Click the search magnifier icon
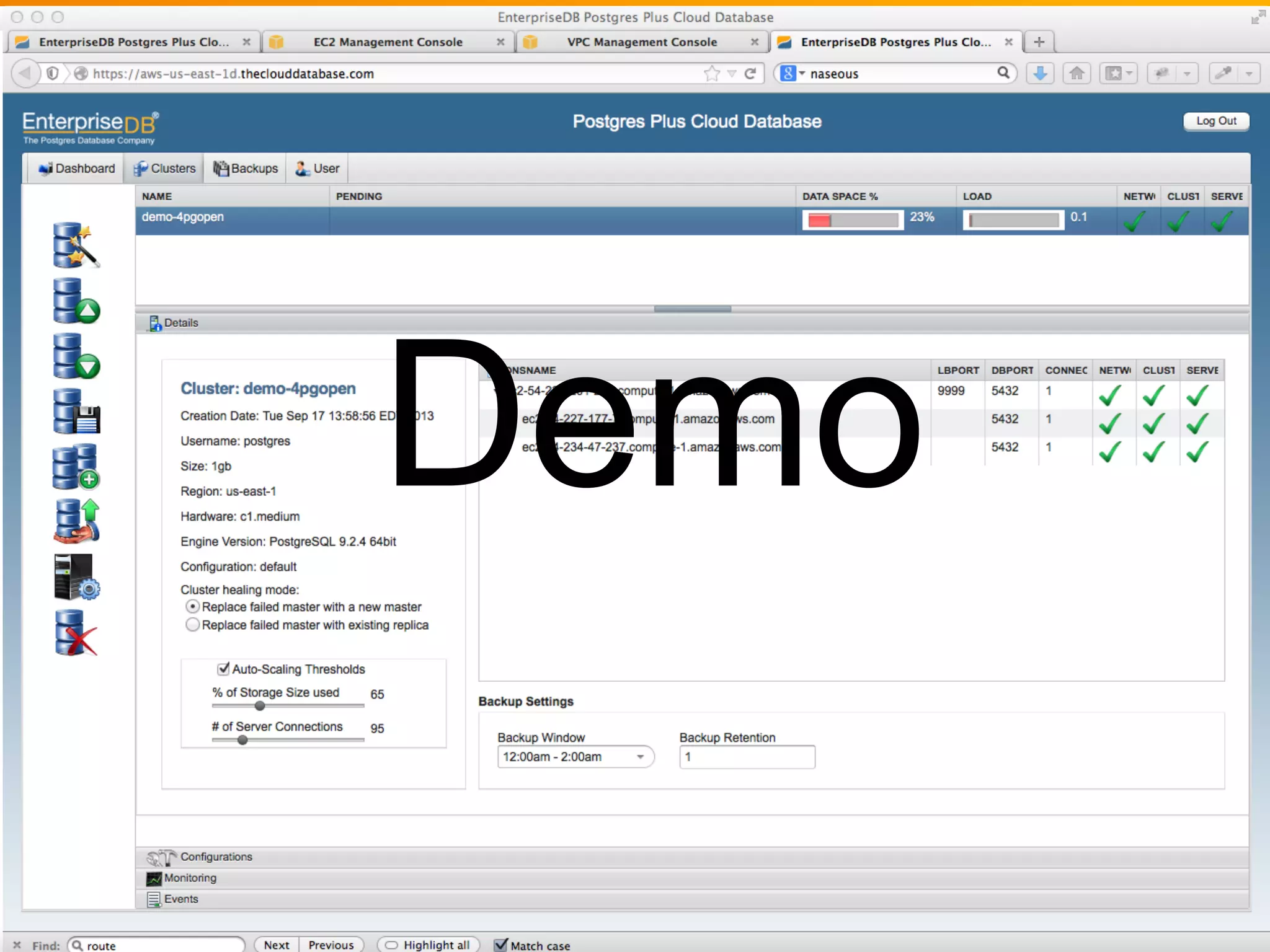 click(x=1003, y=73)
